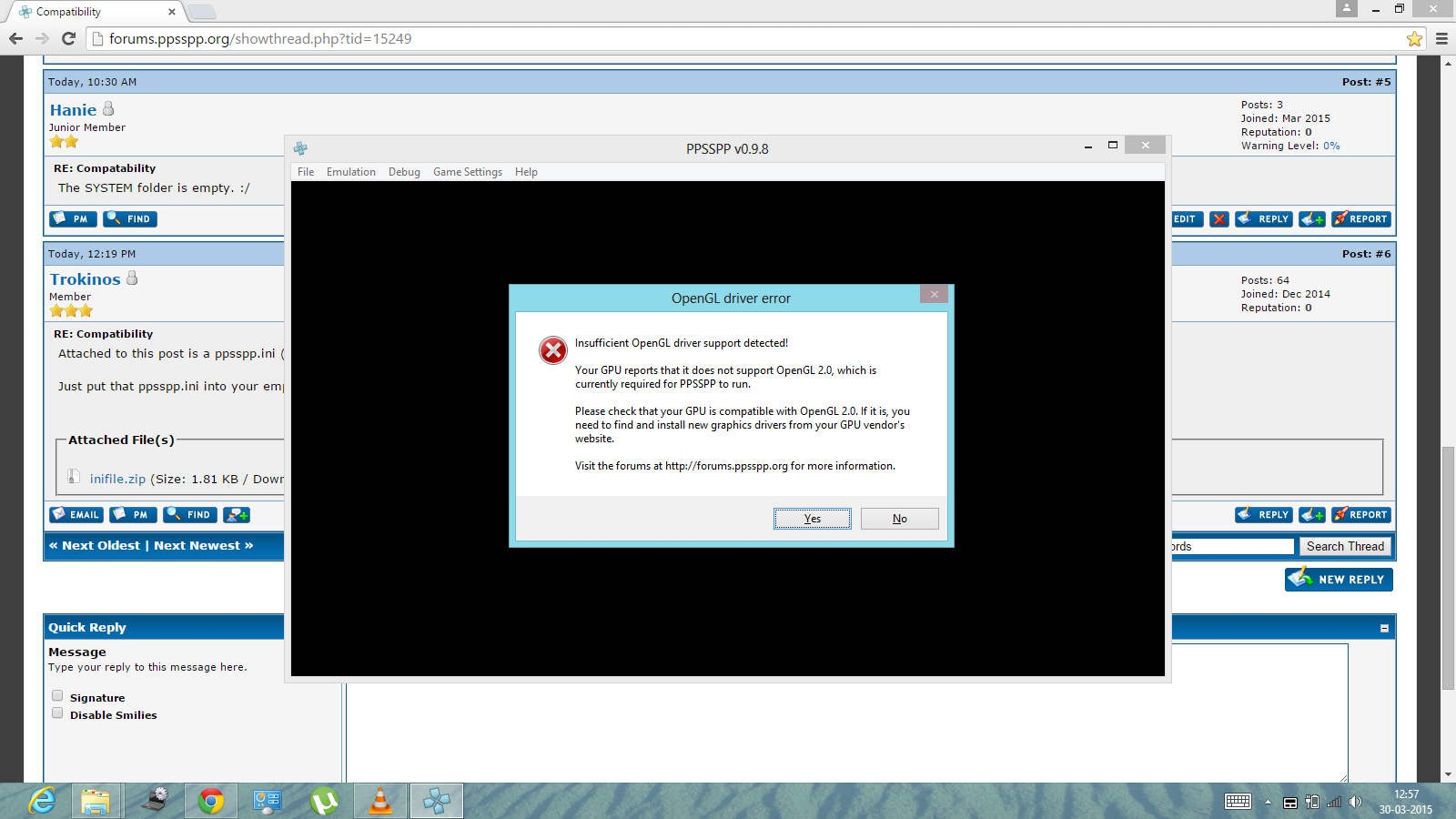
Task: Enable the Signature checkbox
Action: coord(57,696)
